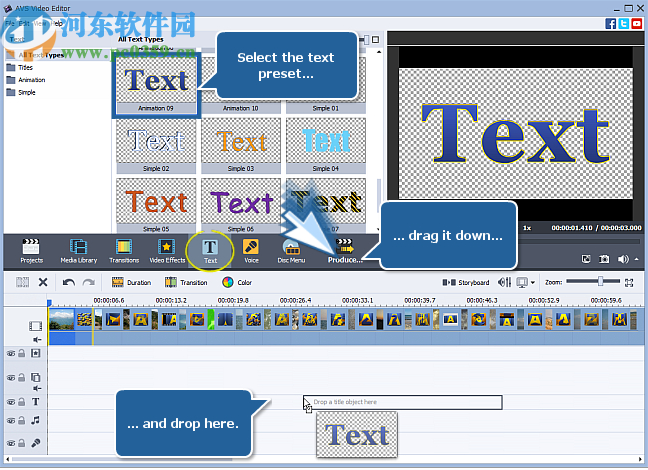
Task: Mute the main video track audio
Action: pos(37,339)
